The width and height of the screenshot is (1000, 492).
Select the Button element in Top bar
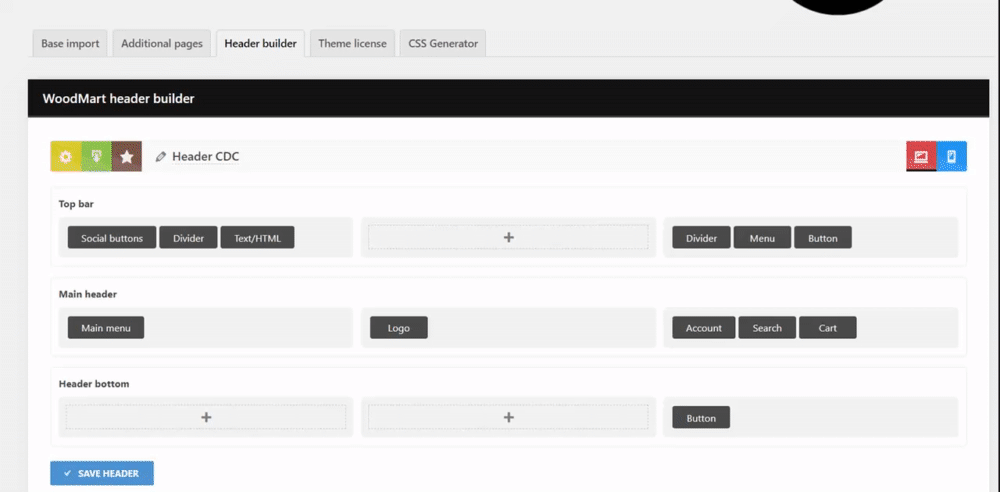pos(823,237)
